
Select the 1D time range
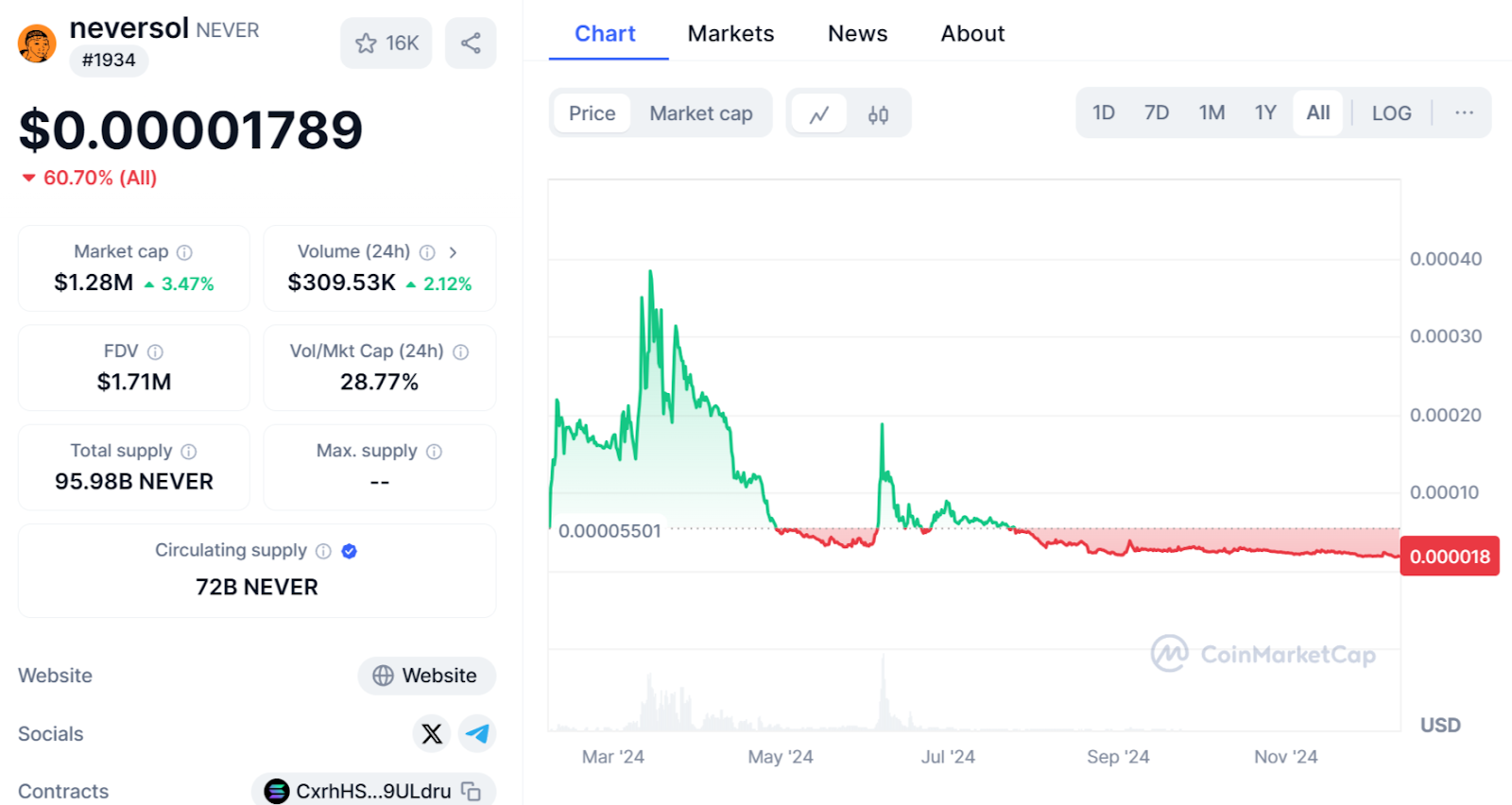click(1103, 113)
